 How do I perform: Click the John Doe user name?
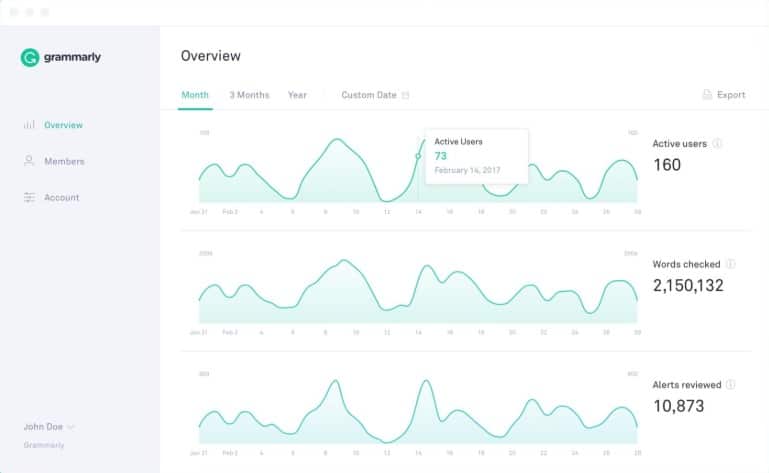point(43,427)
